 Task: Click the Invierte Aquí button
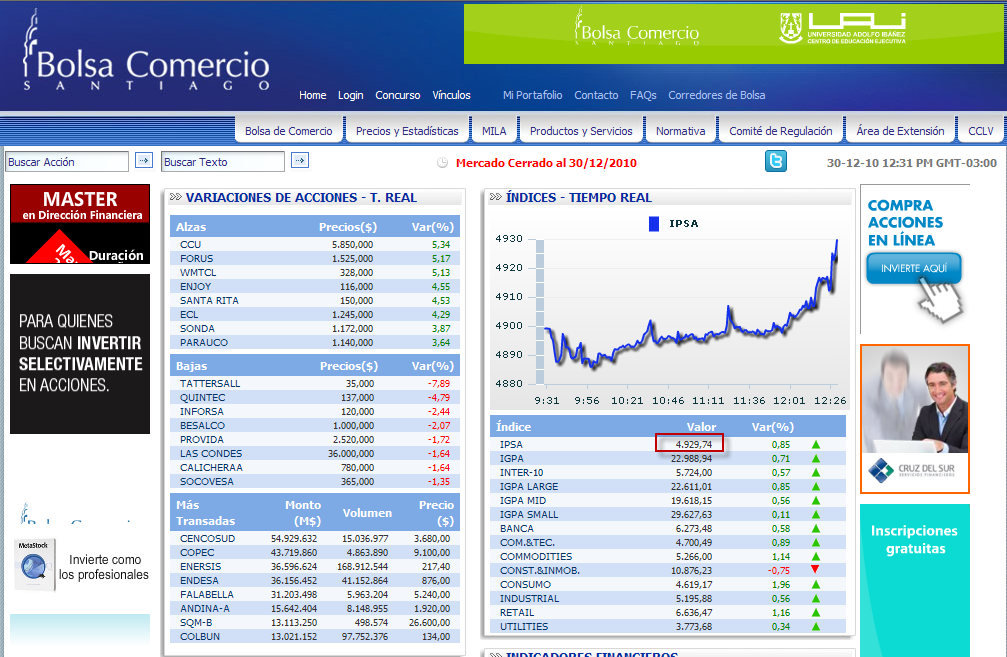(x=914, y=268)
